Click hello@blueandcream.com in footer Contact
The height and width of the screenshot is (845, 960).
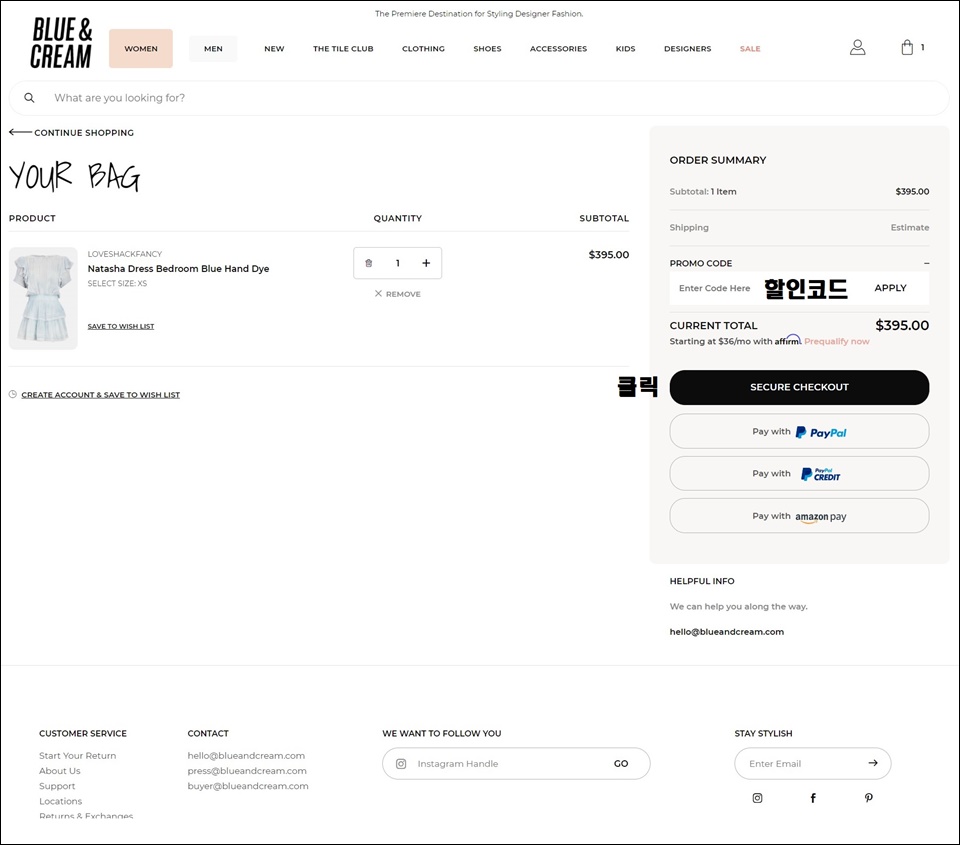[x=246, y=756]
